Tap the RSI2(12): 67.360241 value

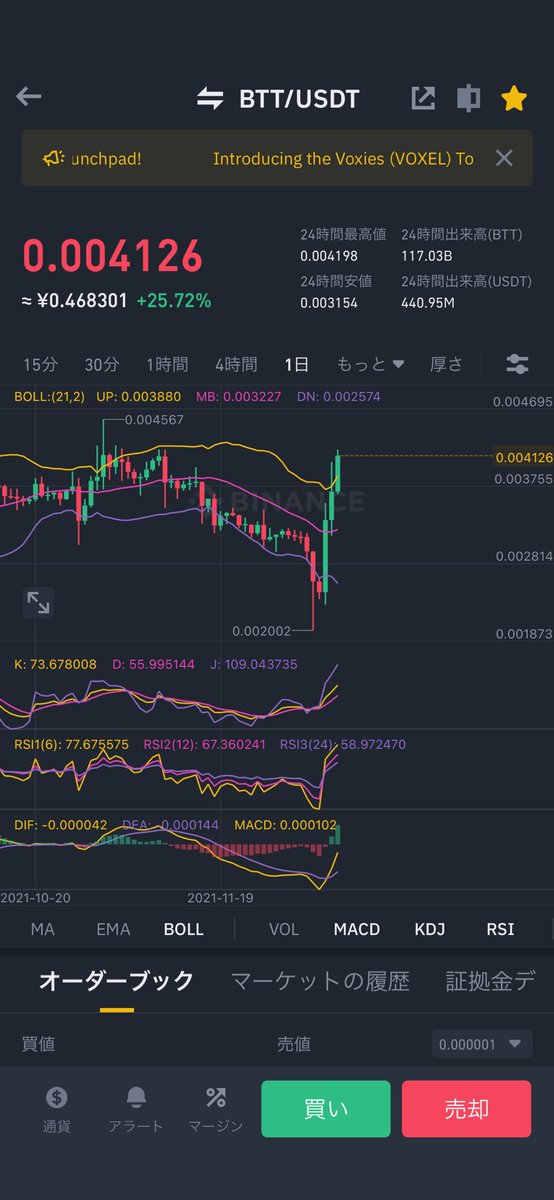tap(205, 744)
